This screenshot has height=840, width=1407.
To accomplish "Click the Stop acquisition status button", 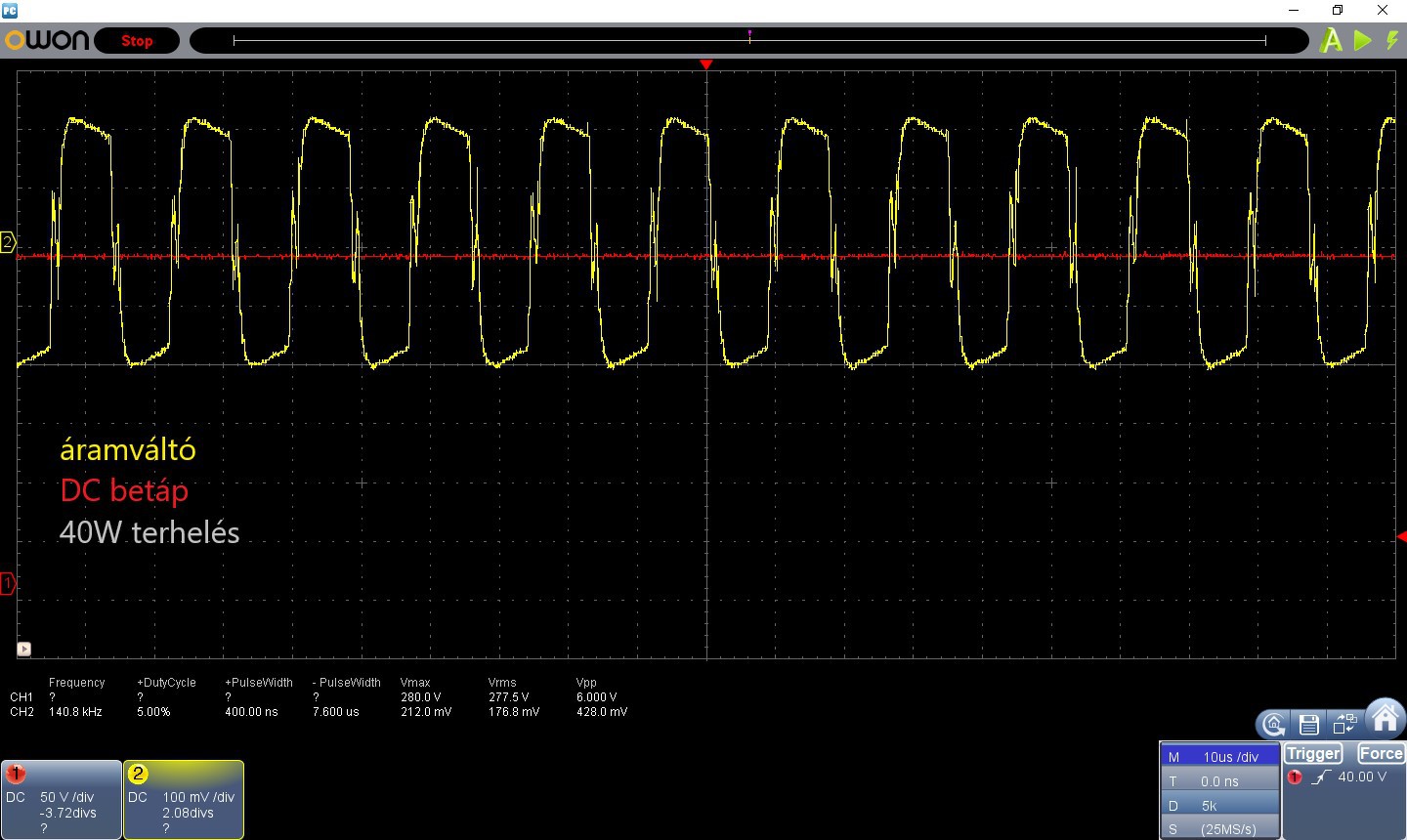I will [137, 41].
